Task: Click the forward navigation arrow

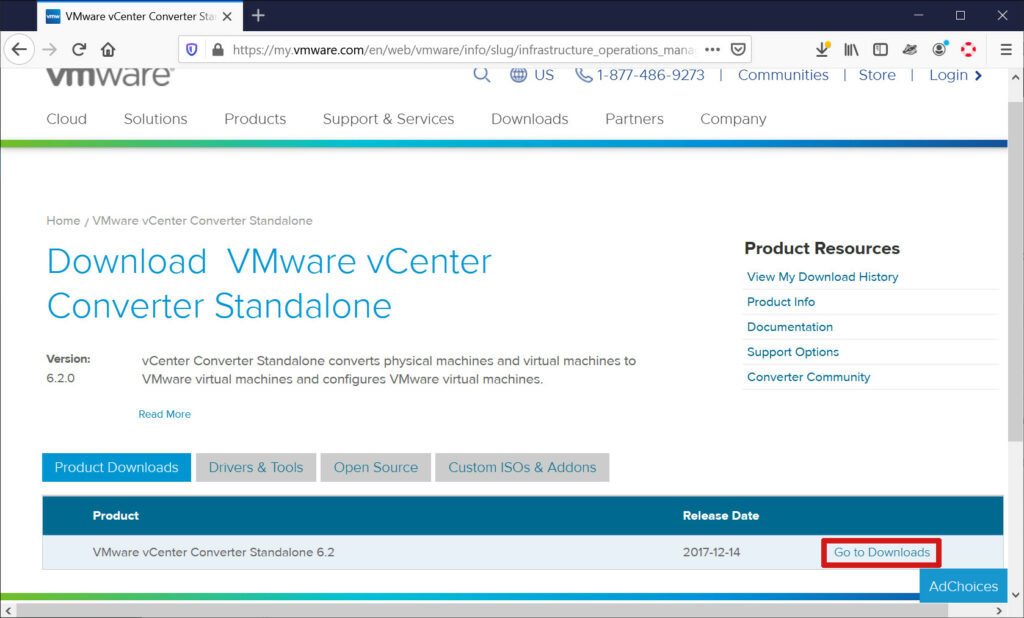Action: [x=50, y=50]
